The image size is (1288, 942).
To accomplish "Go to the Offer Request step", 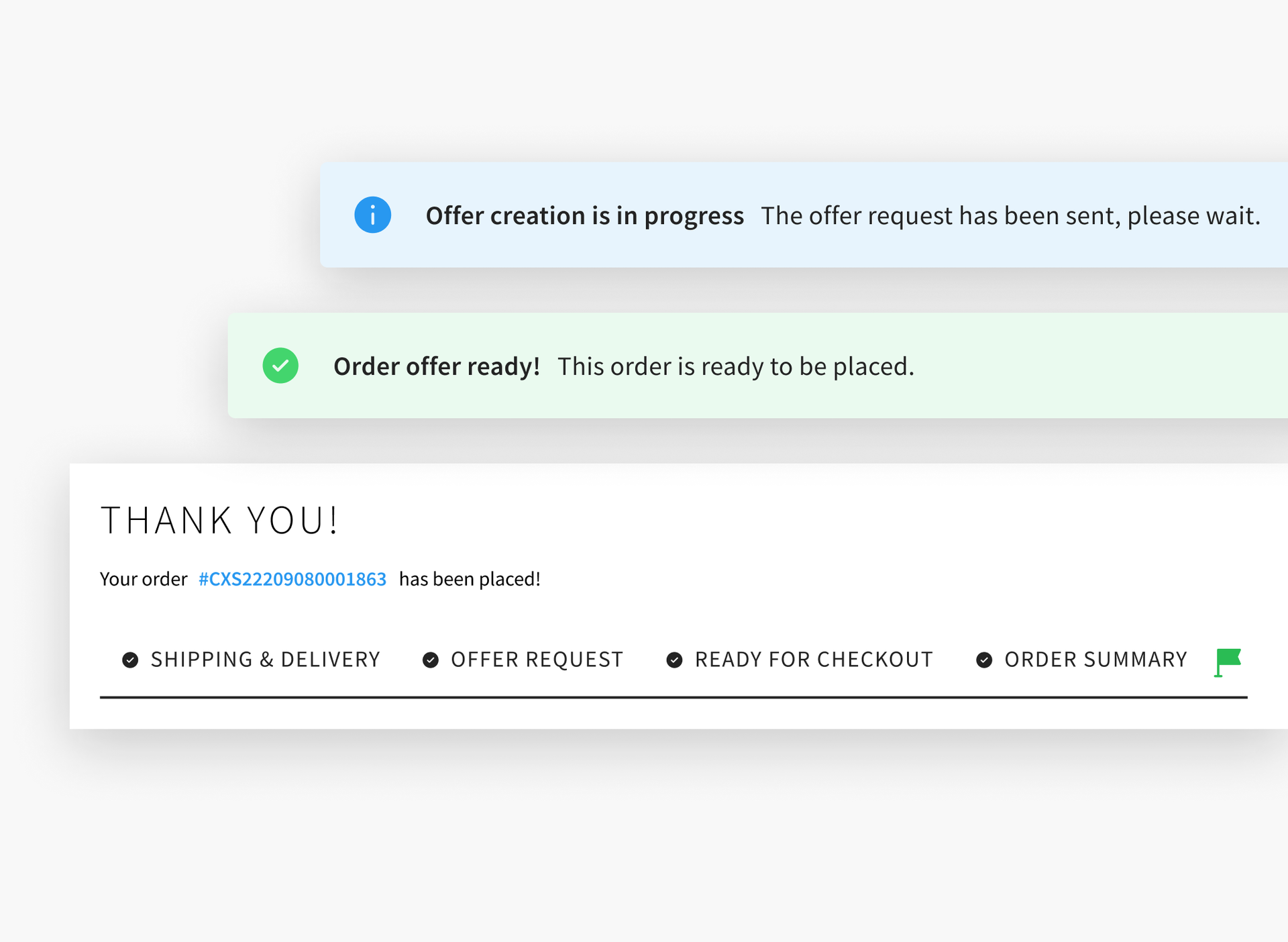I will point(537,660).
